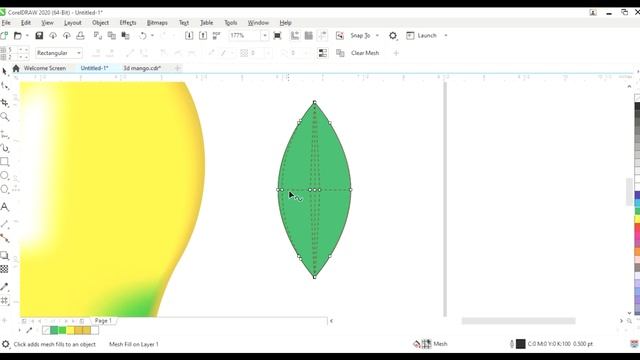Open the Window menu
Screen dimensions: 640x360
coord(258,23)
